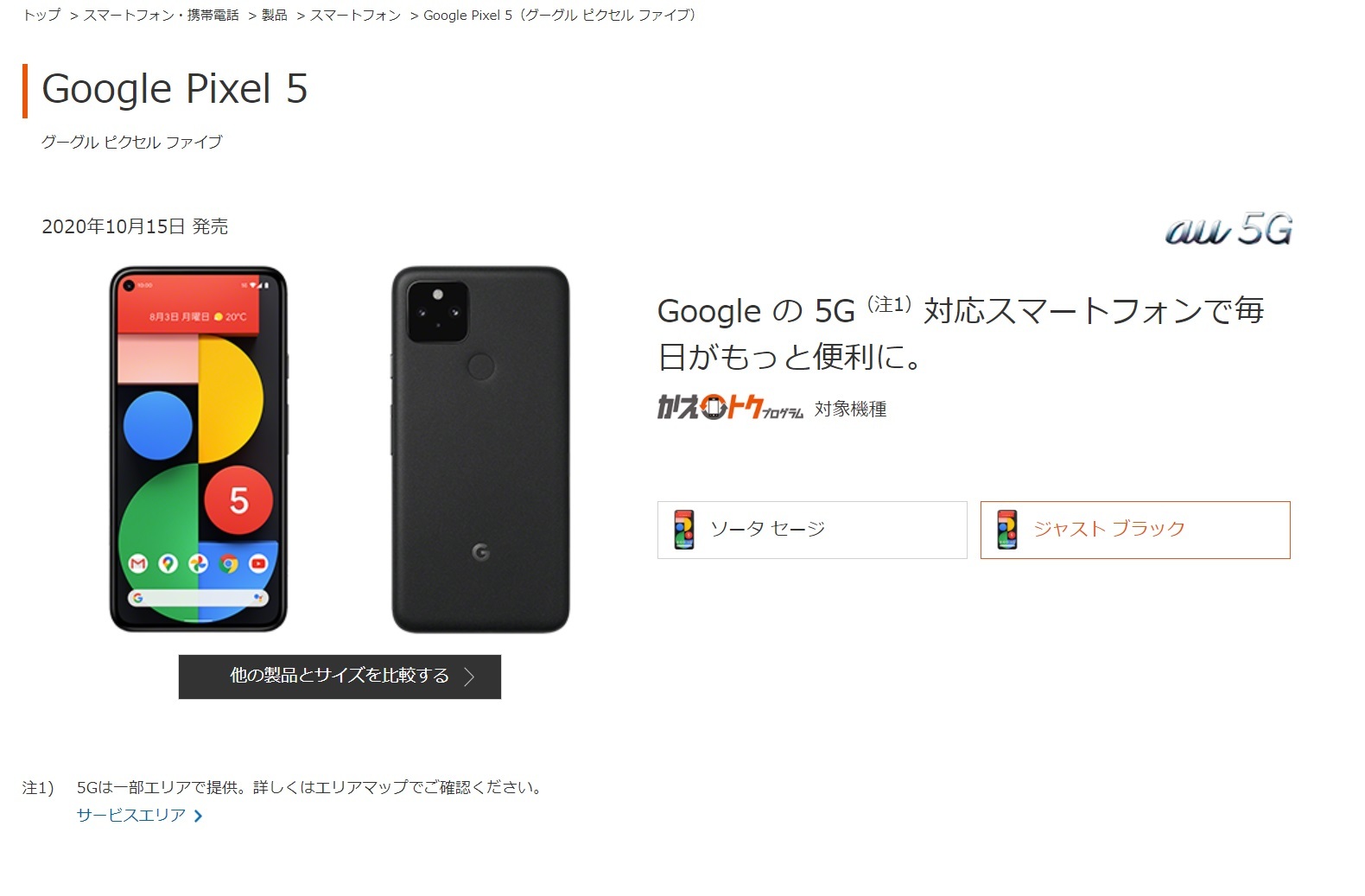The height and width of the screenshot is (896, 1365).
Task: Open 他の製品とサイズを比較する button
Action: pyautogui.click(x=340, y=677)
